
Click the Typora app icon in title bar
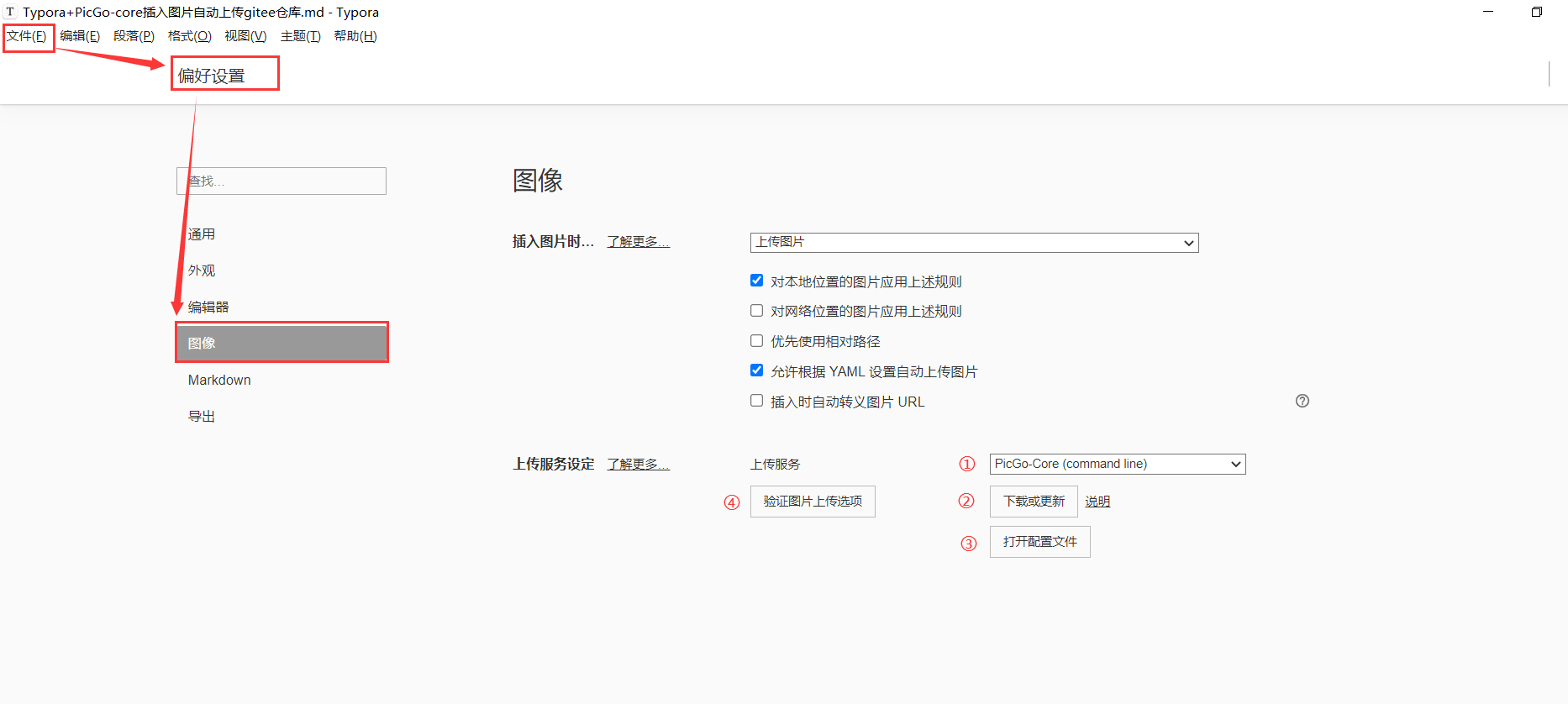[10, 12]
